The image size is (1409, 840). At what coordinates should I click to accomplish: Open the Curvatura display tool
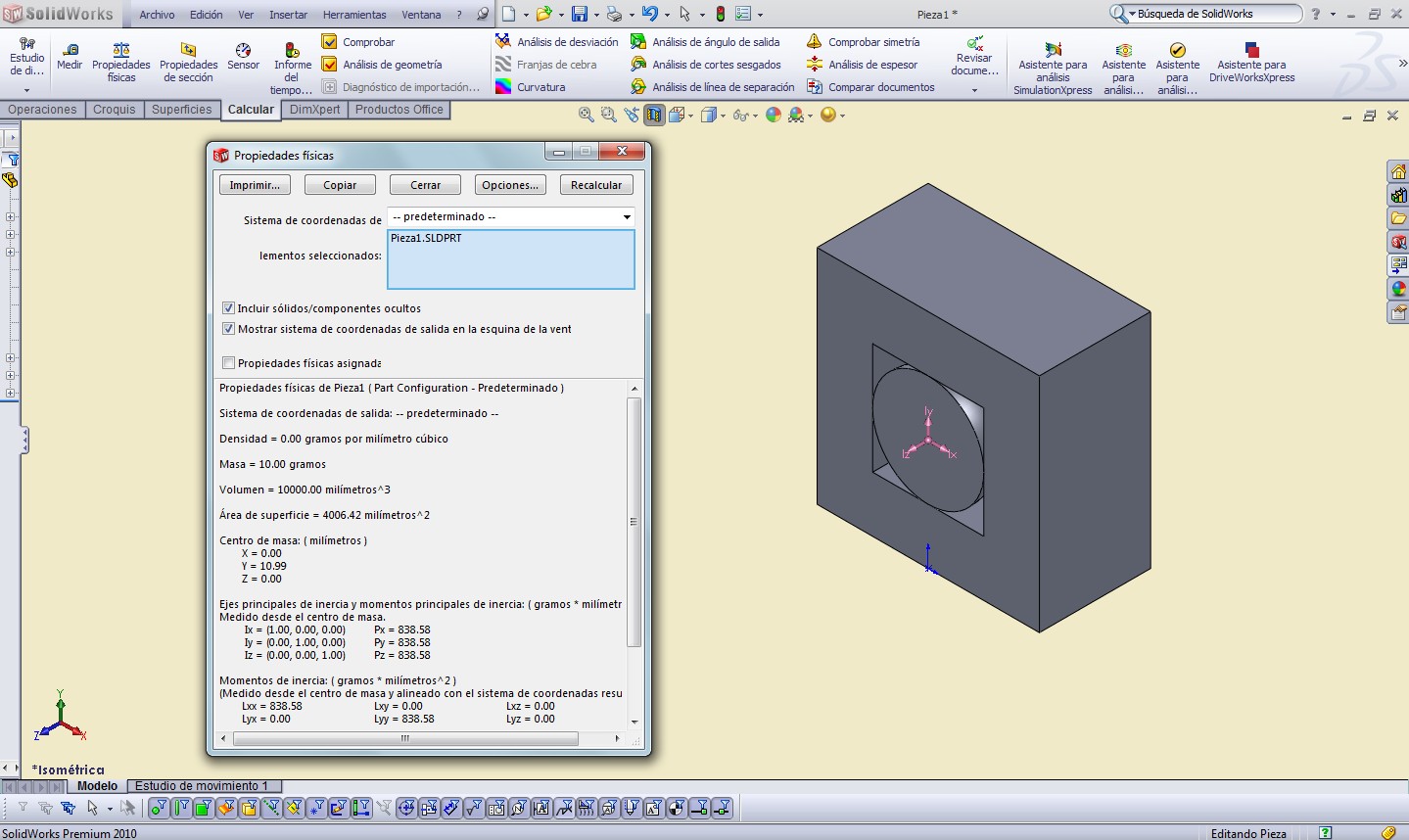click(530, 87)
